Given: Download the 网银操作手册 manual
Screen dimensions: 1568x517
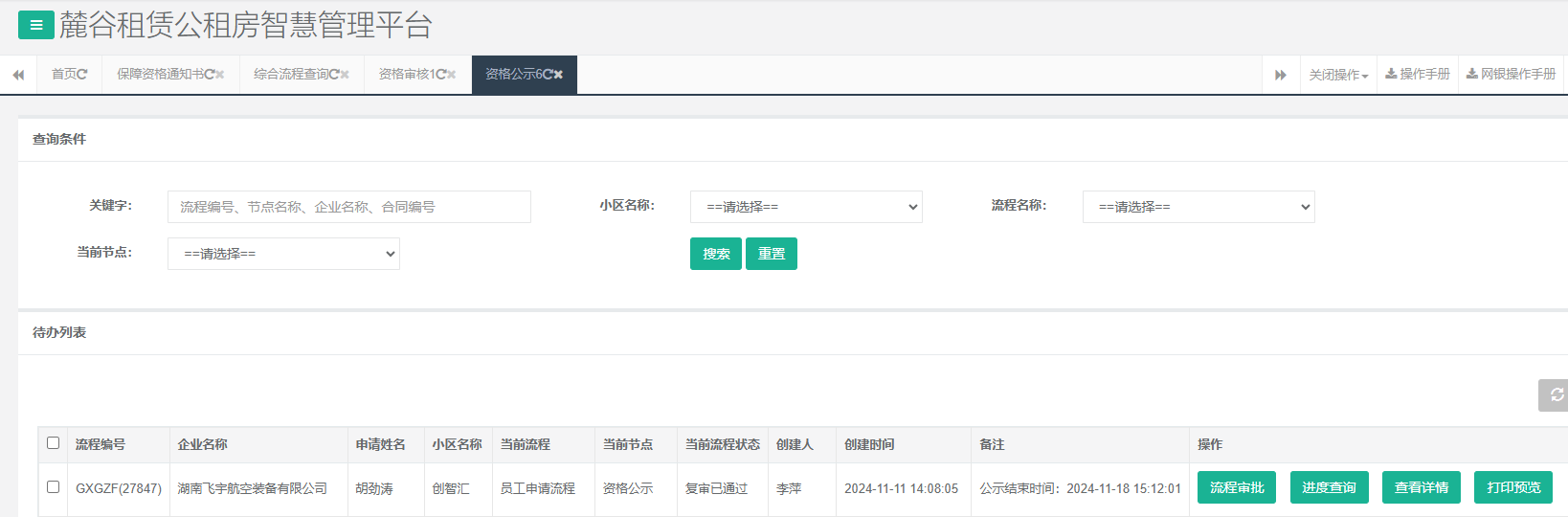Looking at the screenshot, I should coord(1511,75).
